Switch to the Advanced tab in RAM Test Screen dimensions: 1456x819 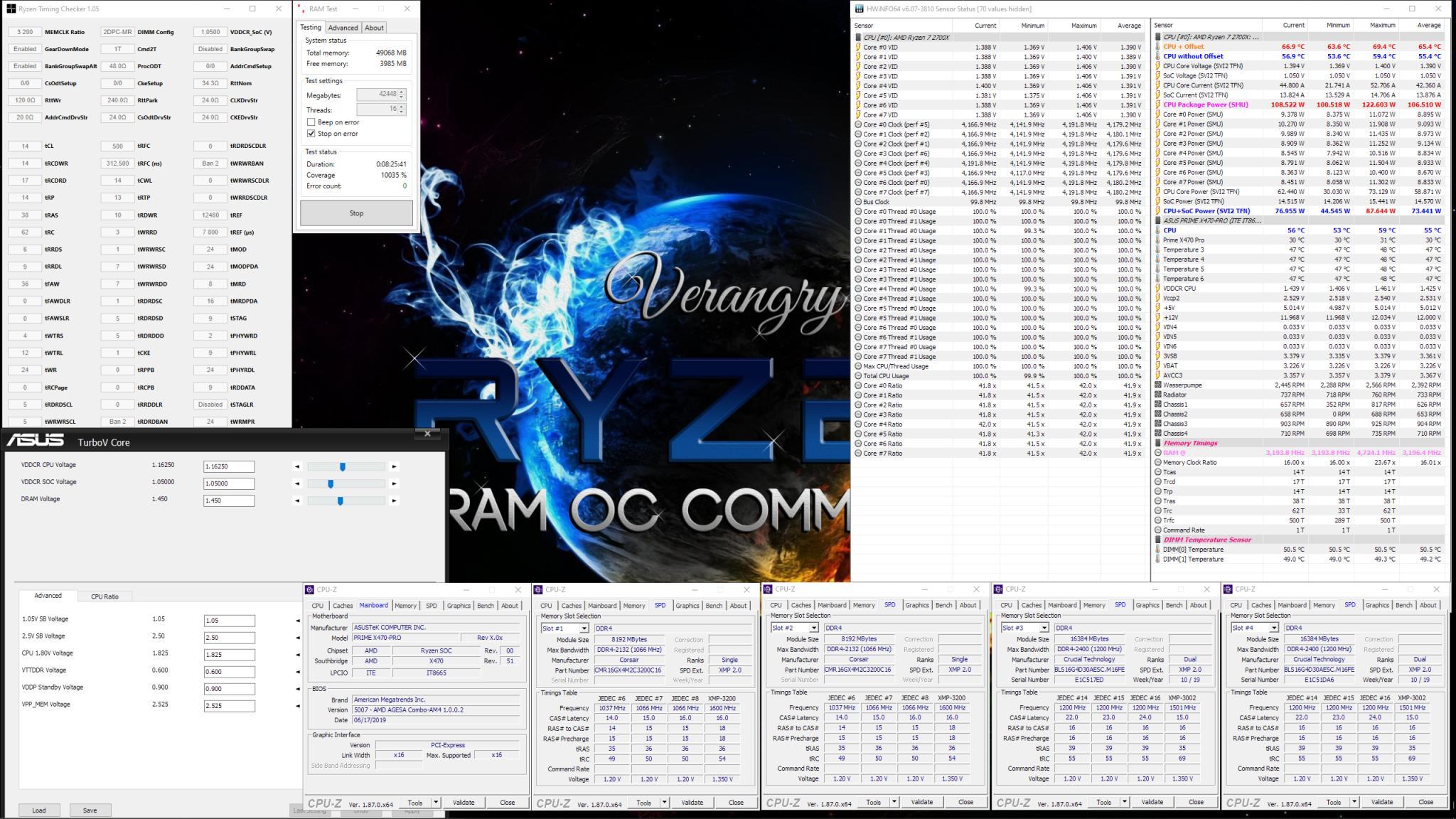point(343,28)
